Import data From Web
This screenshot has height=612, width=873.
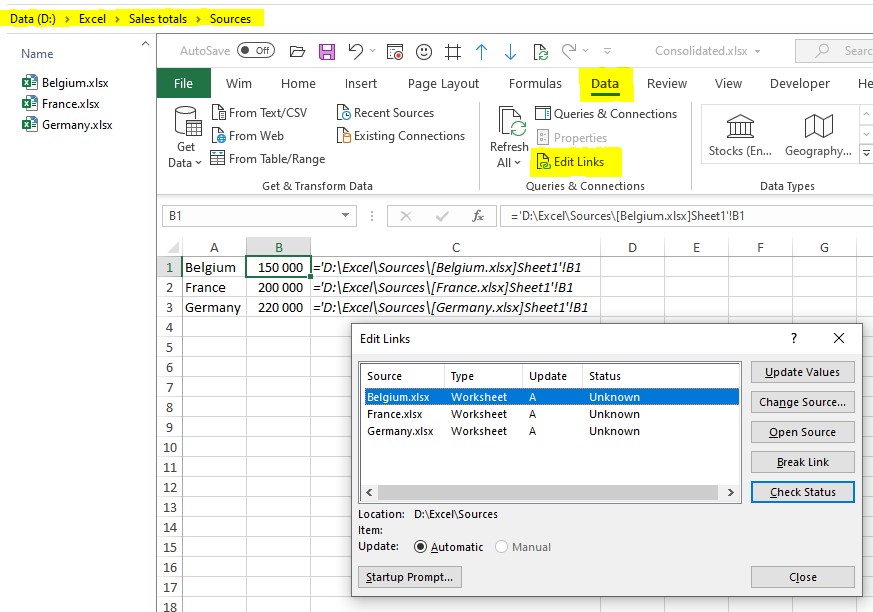tap(248, 136)
